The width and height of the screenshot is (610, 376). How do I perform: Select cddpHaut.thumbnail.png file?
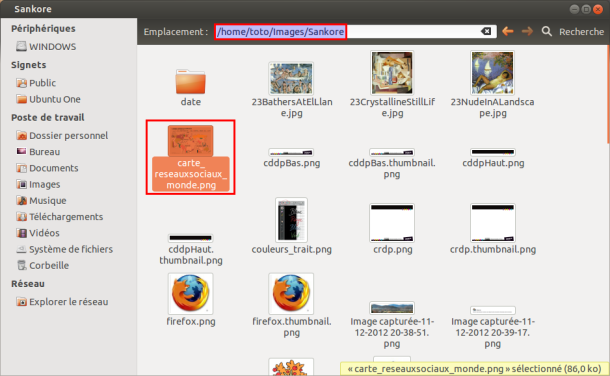191,250
